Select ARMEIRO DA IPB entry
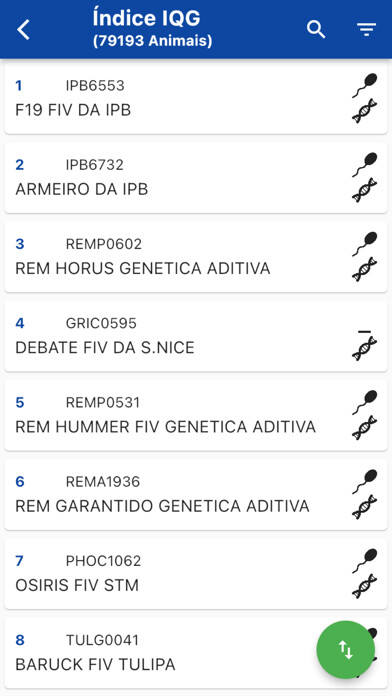The image size is (392, 696). point(196,178)
